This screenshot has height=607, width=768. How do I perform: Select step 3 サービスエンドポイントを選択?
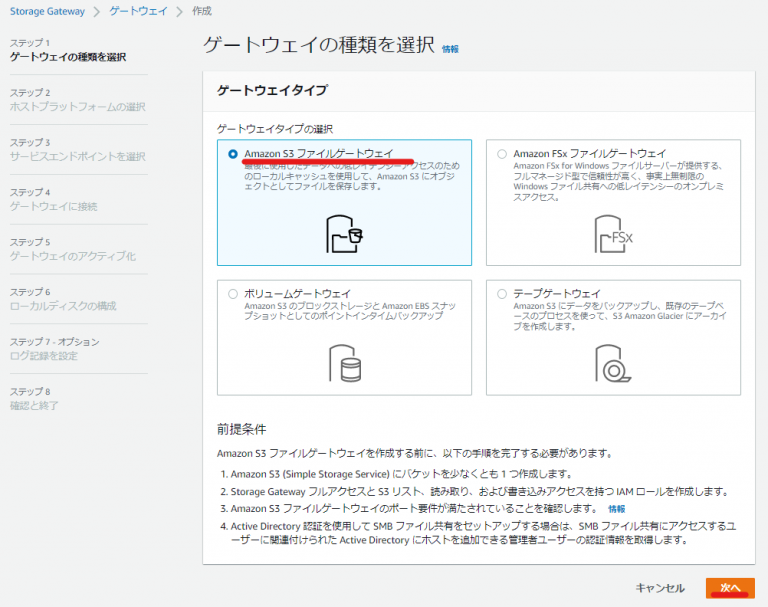click(78, 157)
